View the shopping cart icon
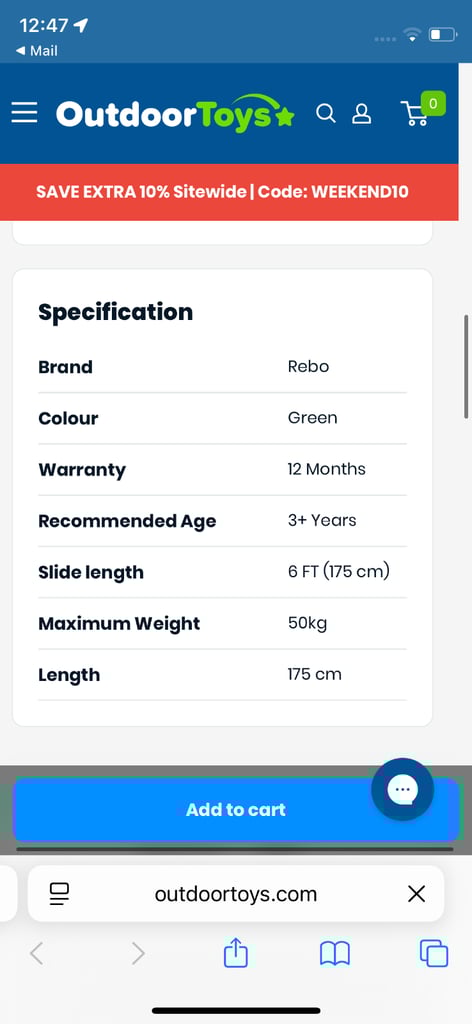Image resolution: width=472 pixels, height=1024 pixels. [415, 114]
